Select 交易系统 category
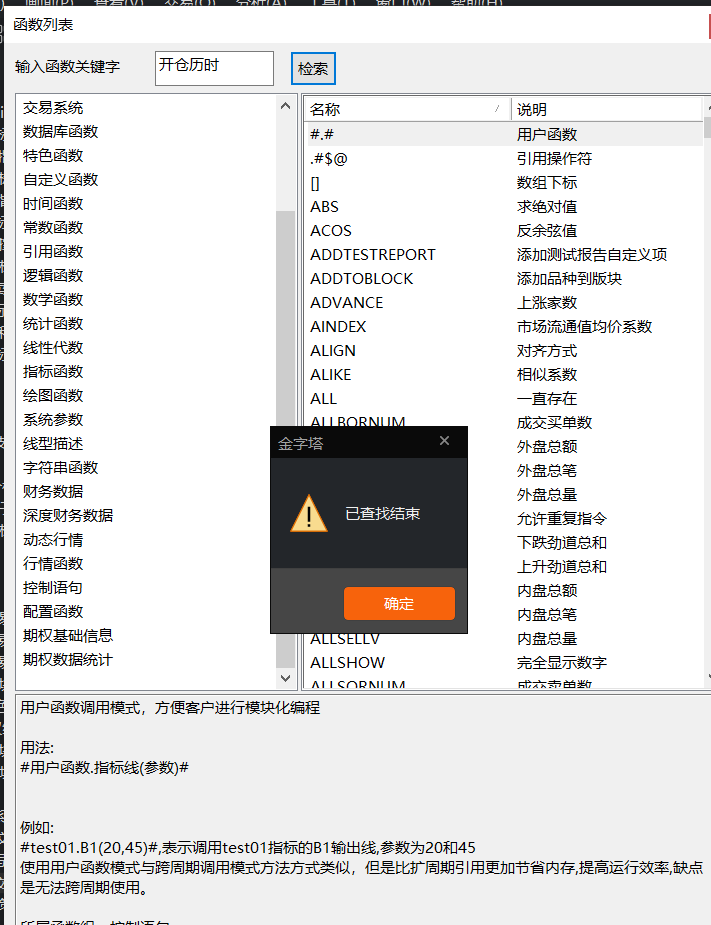The image size is (711, 925). [53, 108]
